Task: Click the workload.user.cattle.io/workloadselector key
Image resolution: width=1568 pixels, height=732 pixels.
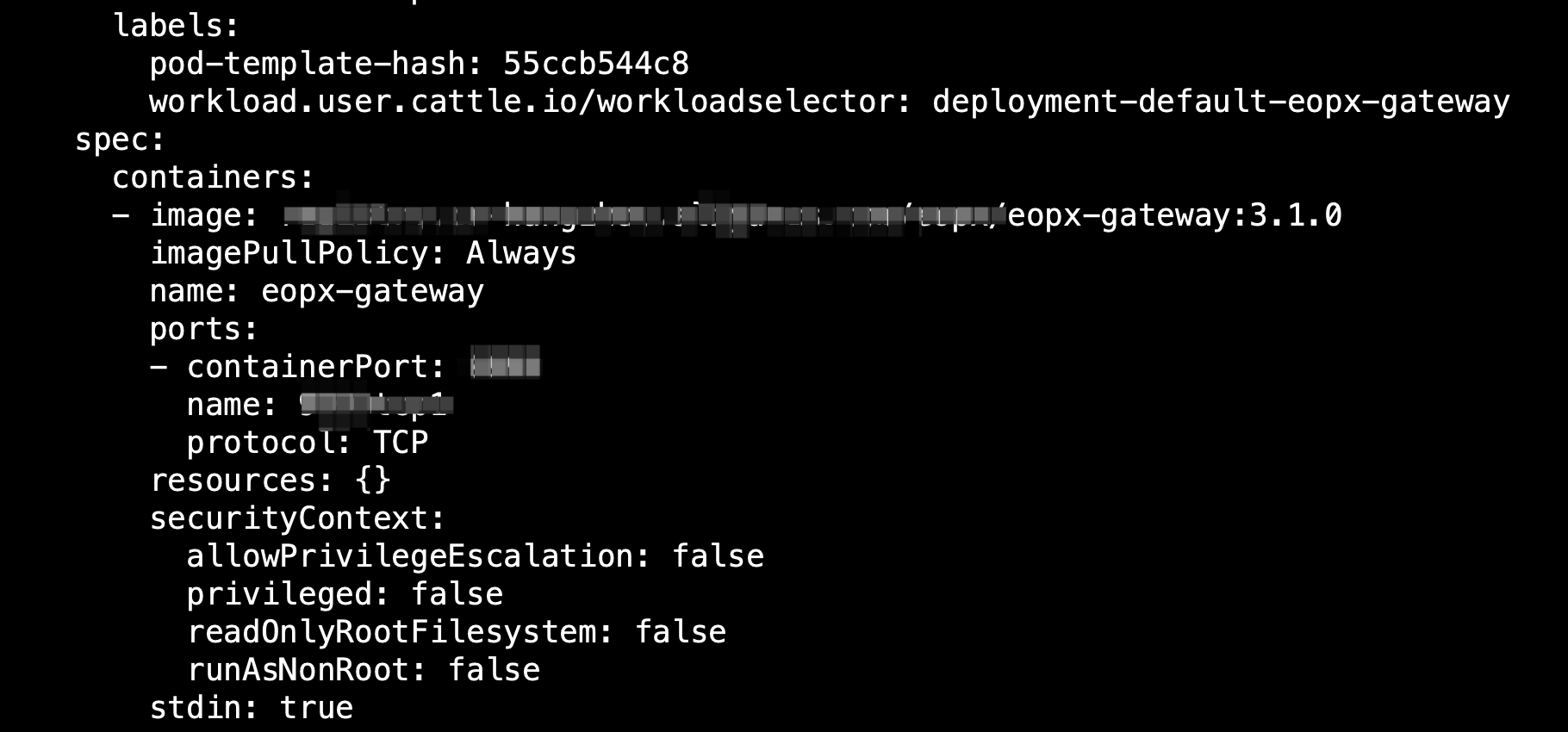Action: (529, 102)
